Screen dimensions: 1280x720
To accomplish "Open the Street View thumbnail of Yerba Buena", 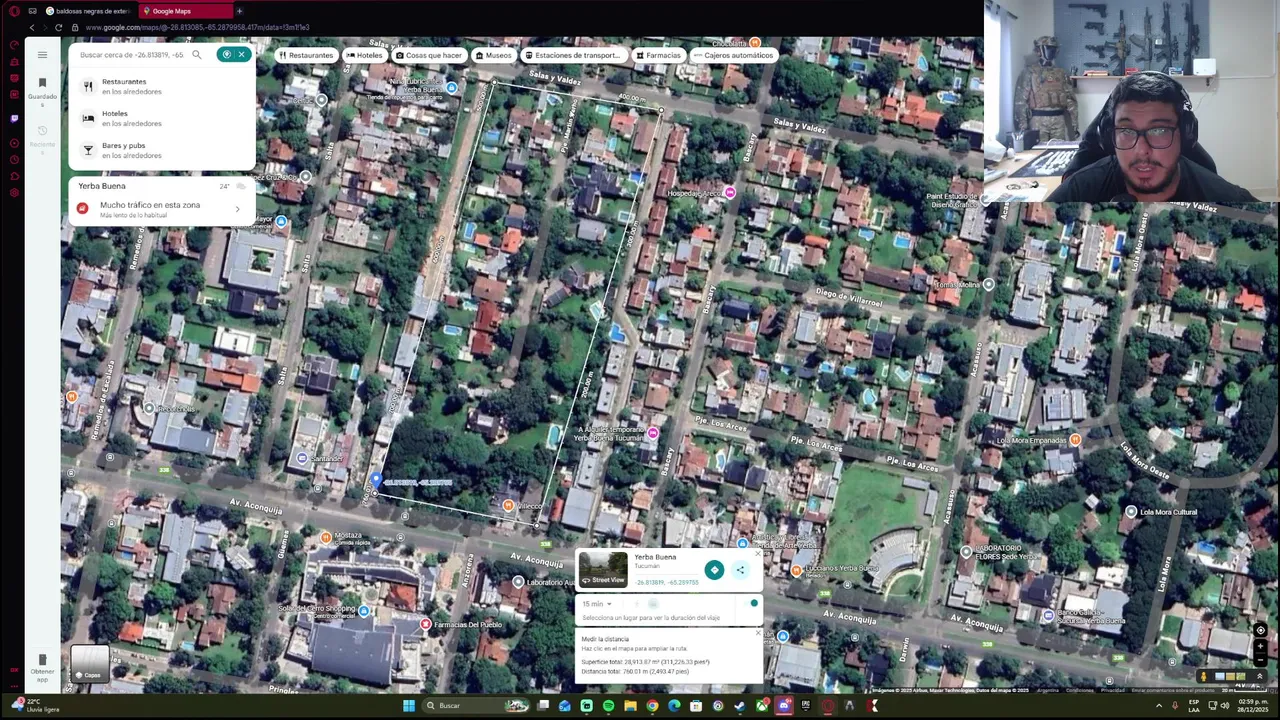I will click(x=603, y=568).
